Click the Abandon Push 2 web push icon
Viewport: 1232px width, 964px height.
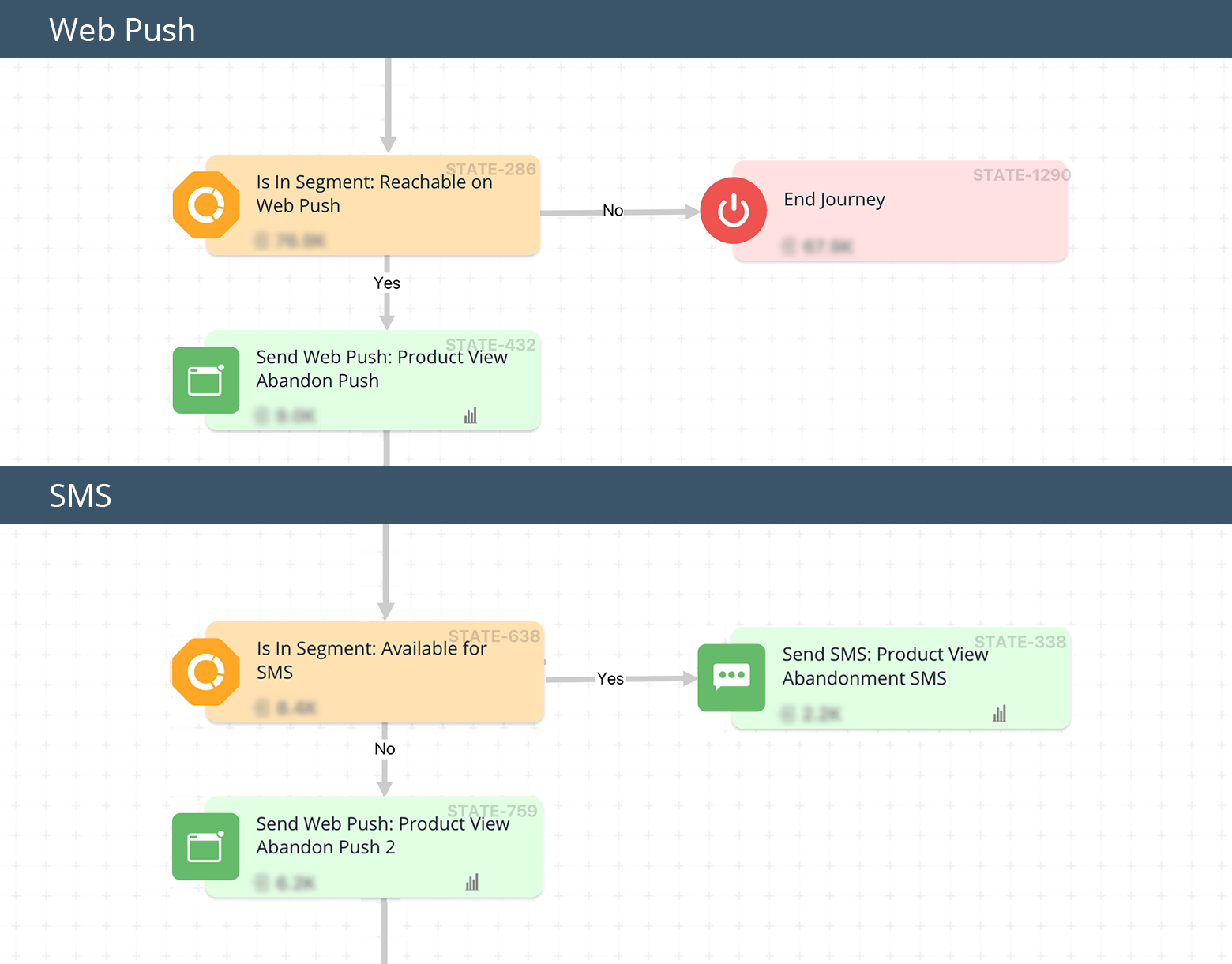tap(205, 846)
